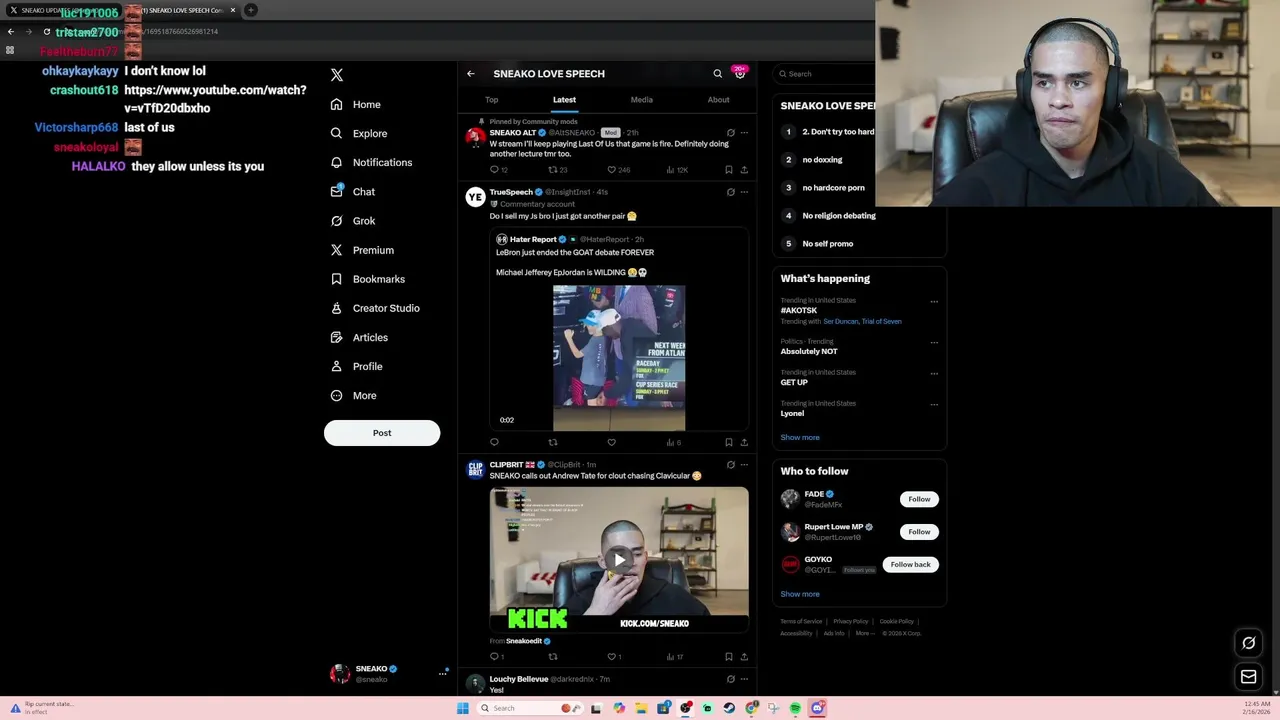This screenshot has height=720, width=1280.
Task: Open options for the #AKOTSK trend
Action: click(x=934, y=301)
